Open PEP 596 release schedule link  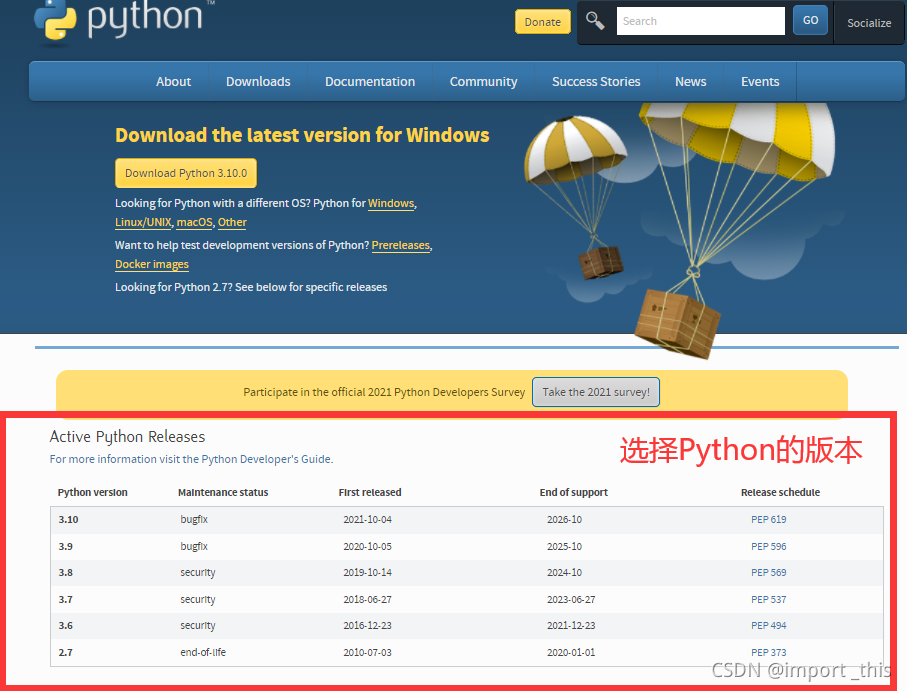(x=768, y=546)
